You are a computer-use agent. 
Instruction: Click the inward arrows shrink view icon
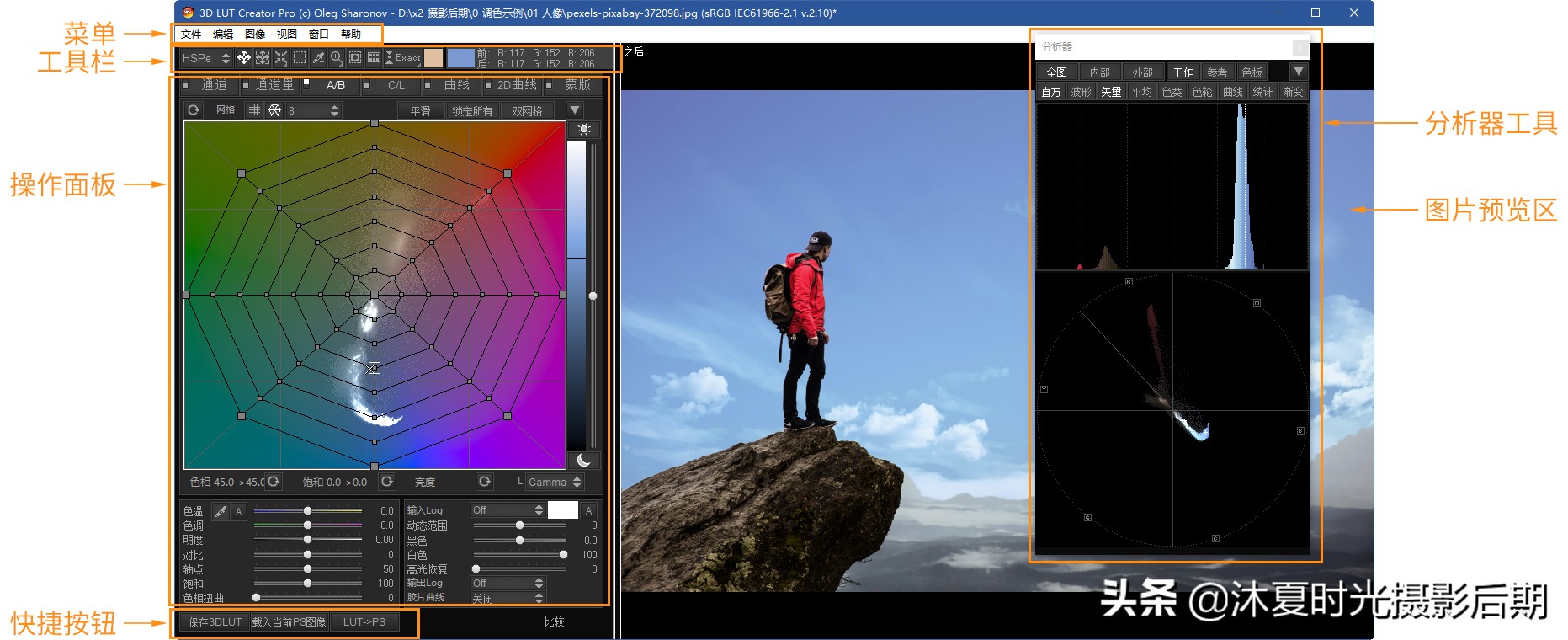[x=281, y=57]
